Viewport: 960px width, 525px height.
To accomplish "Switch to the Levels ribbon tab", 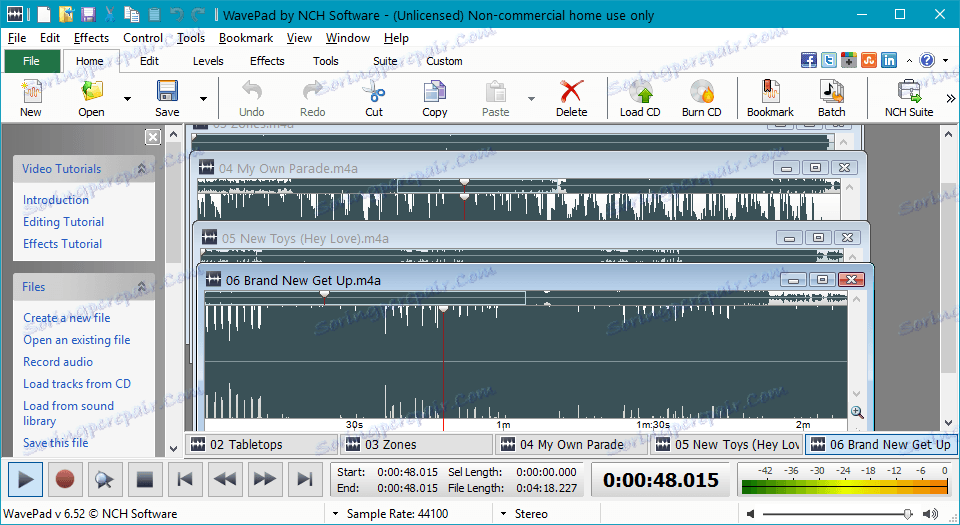I will [x=208, y=61].
